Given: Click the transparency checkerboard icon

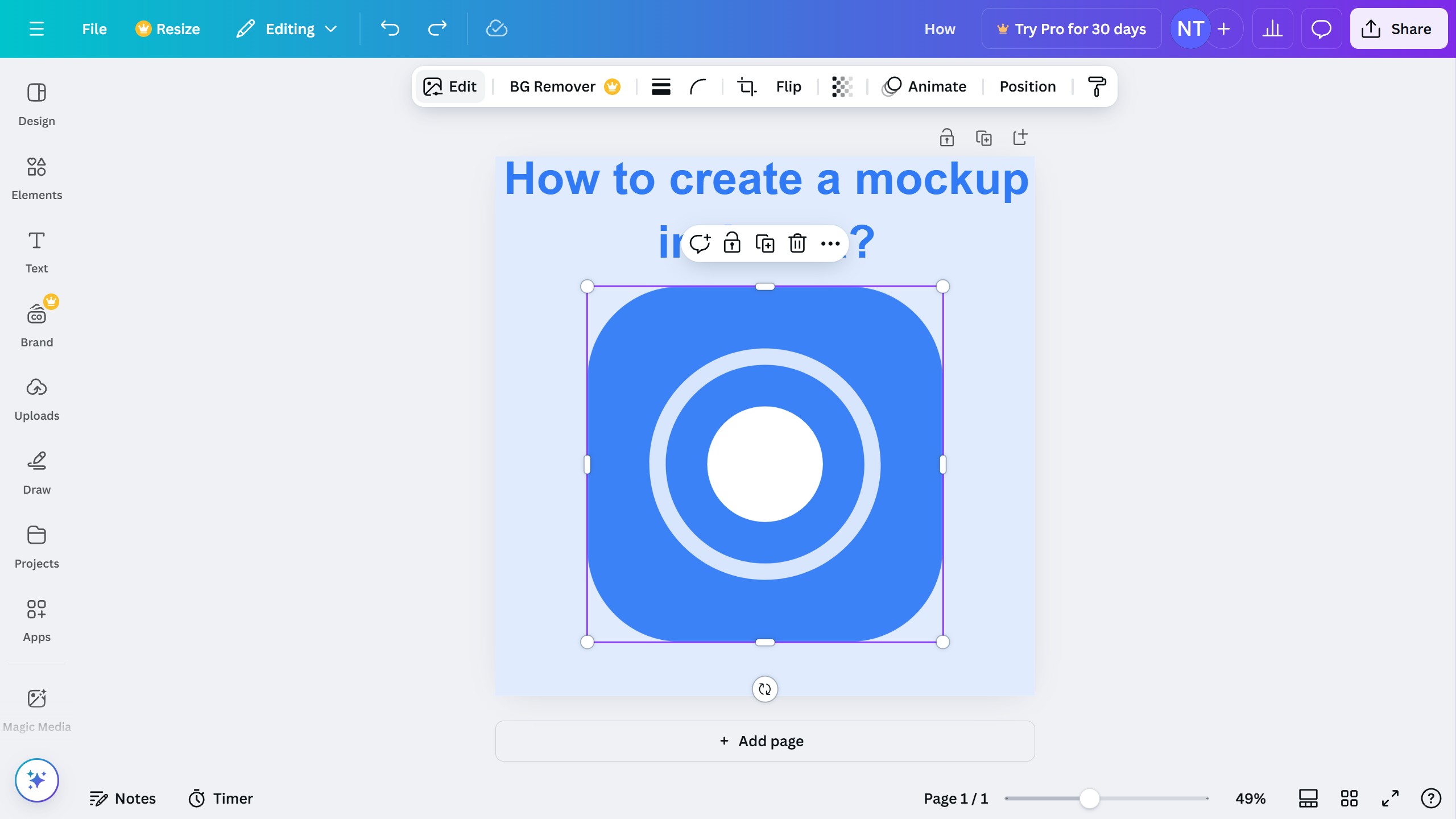Looking at the screenshot, I should (x=842, y=86).
